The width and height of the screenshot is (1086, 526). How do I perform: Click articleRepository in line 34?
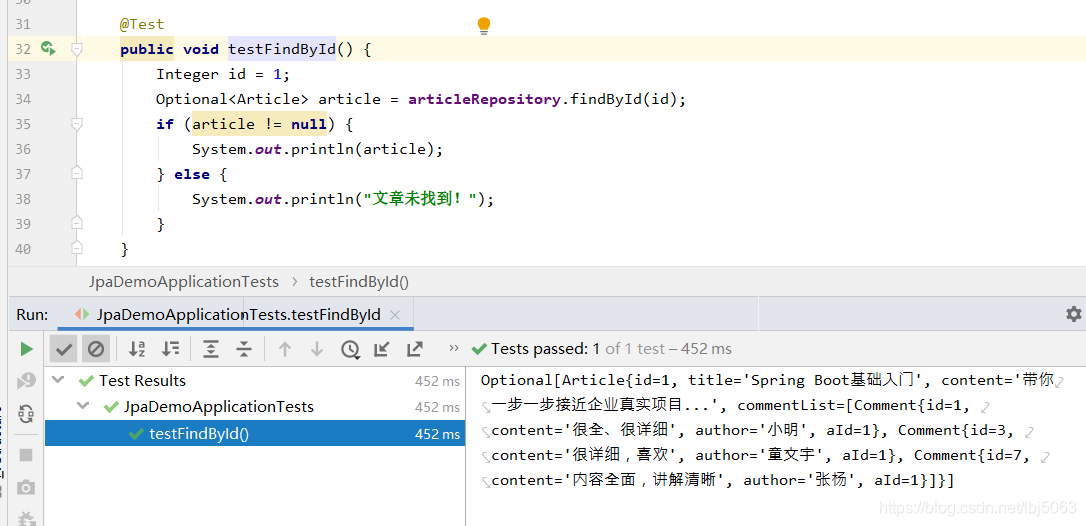(x=484, y=99)
